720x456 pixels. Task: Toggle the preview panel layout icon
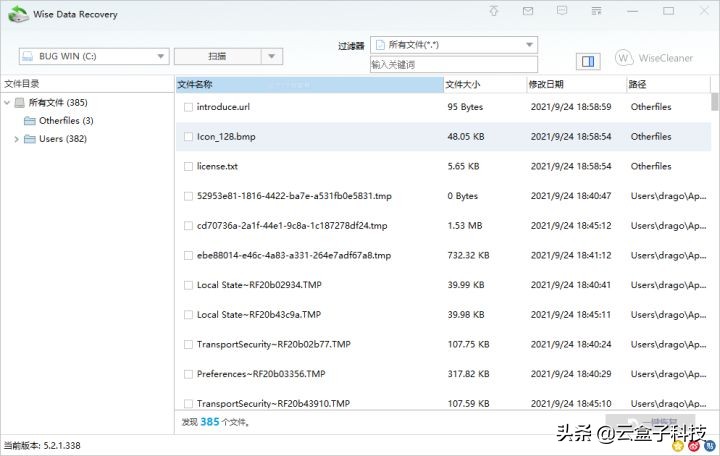588,61
